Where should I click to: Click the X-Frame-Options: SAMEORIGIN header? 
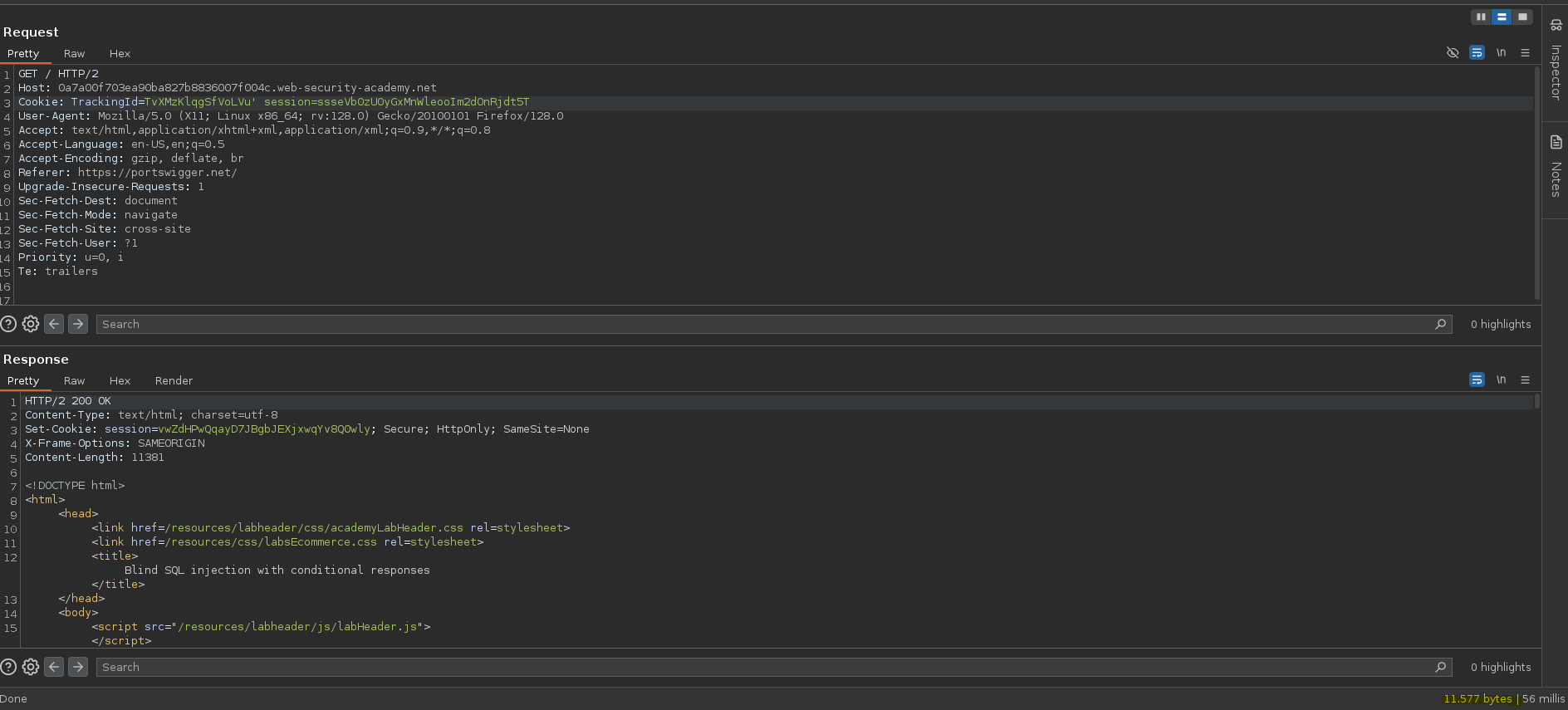click(115, 443)
